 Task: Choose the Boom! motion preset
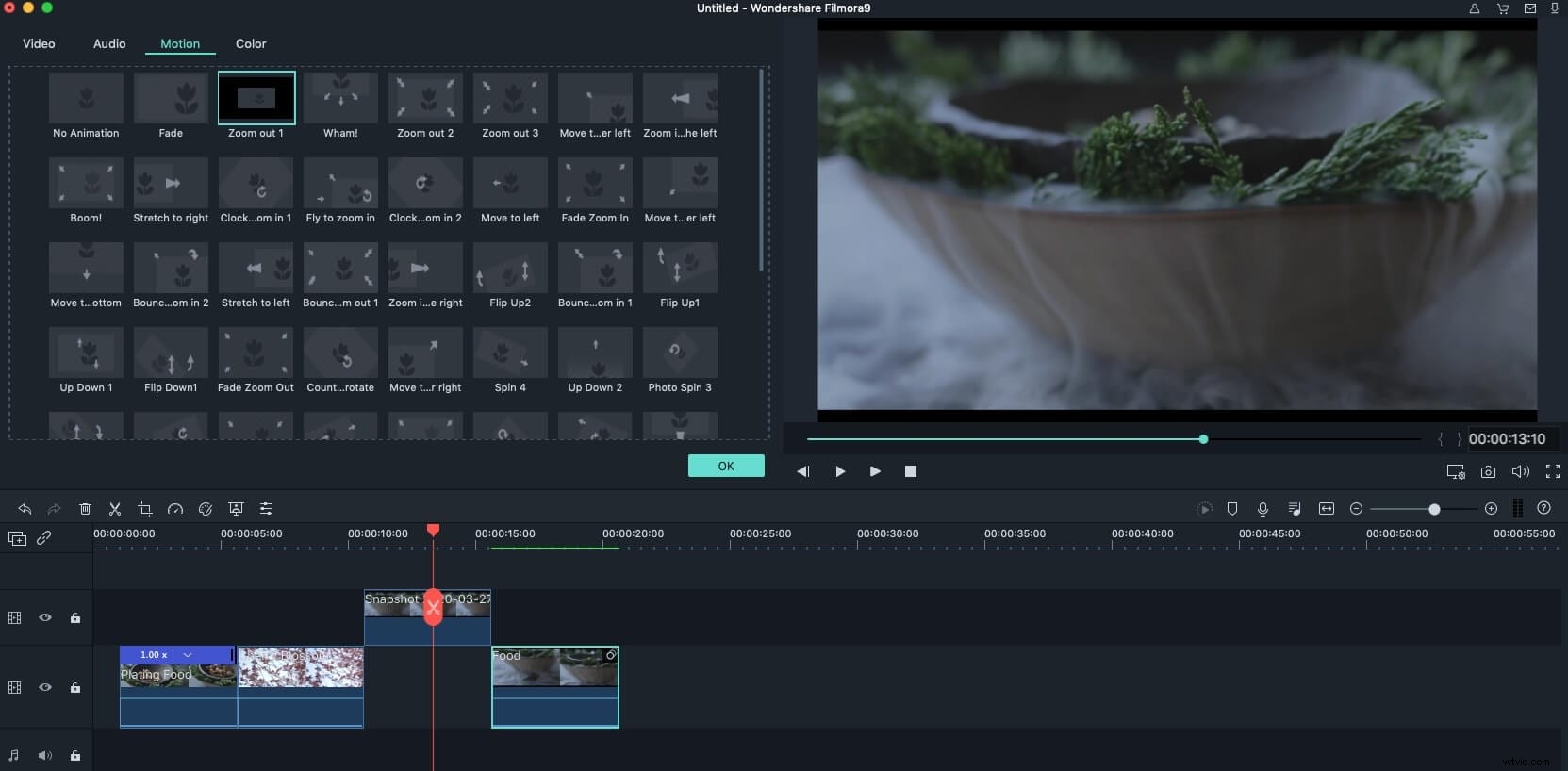[86, 191]
